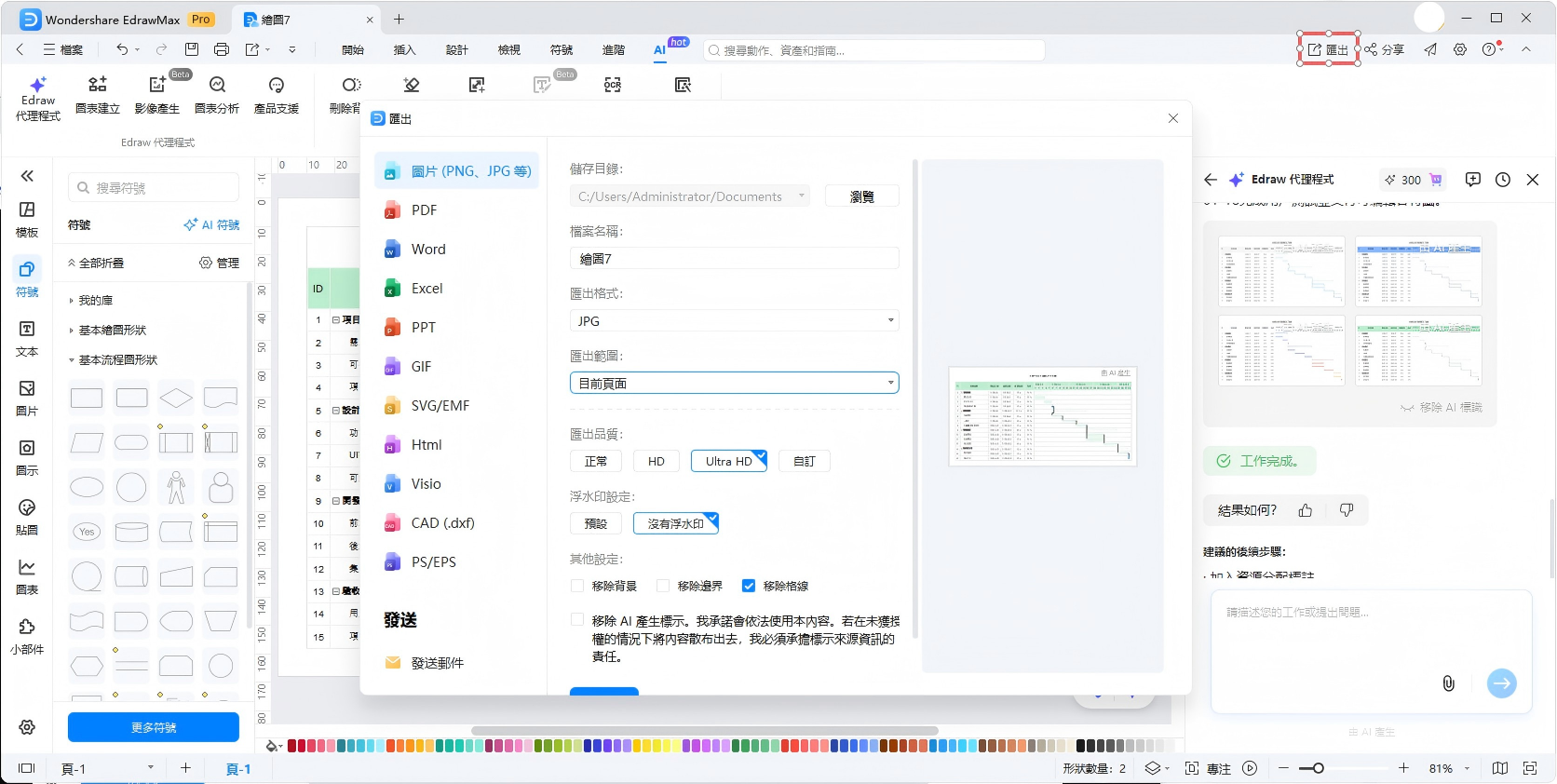Select Excel export type

456,289
